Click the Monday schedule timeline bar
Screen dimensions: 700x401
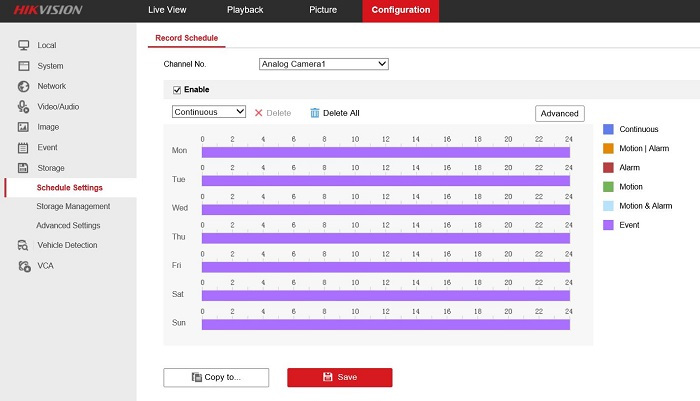385,152
